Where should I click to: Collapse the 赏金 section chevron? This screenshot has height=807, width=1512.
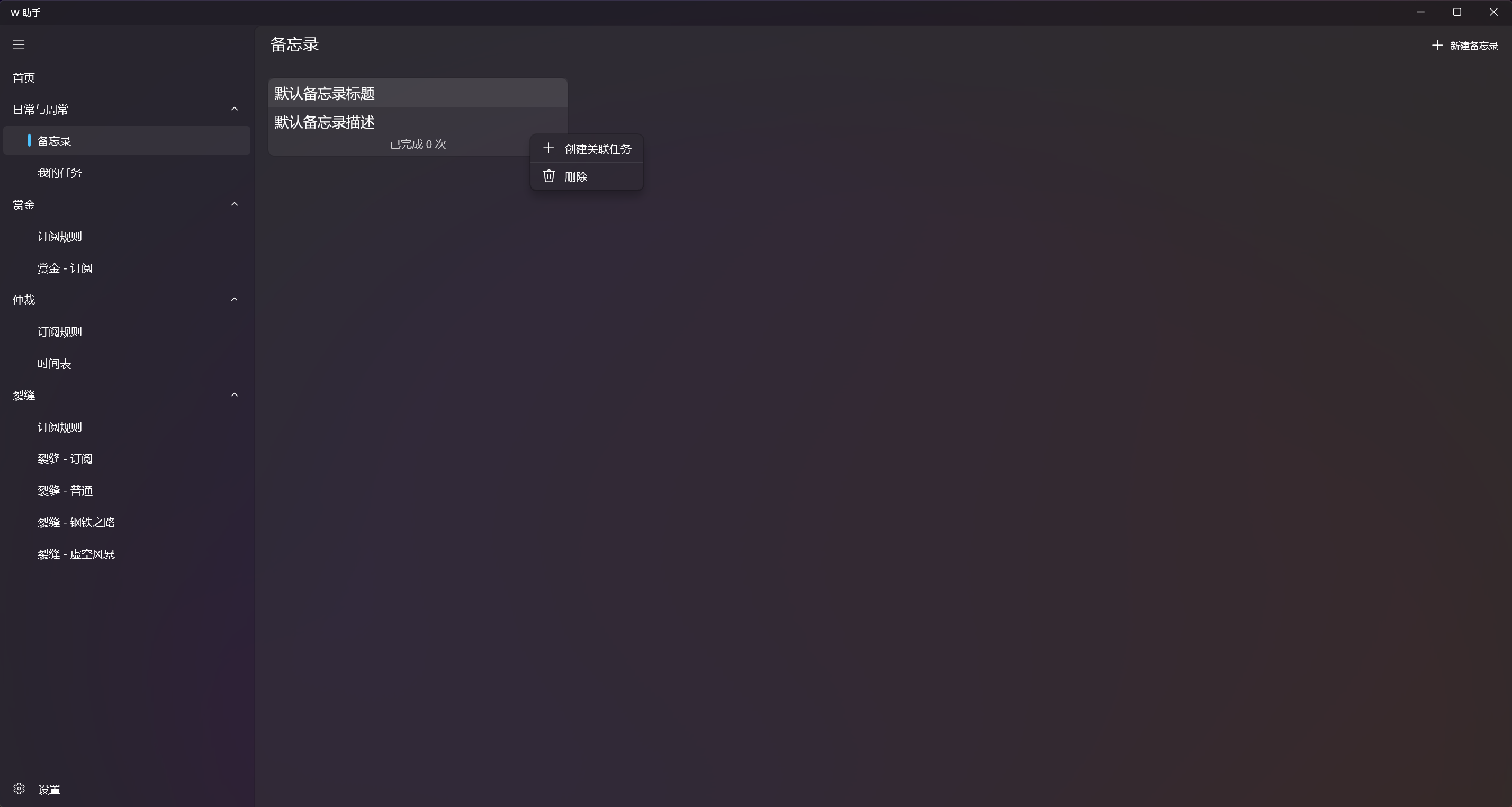[234, 204]
